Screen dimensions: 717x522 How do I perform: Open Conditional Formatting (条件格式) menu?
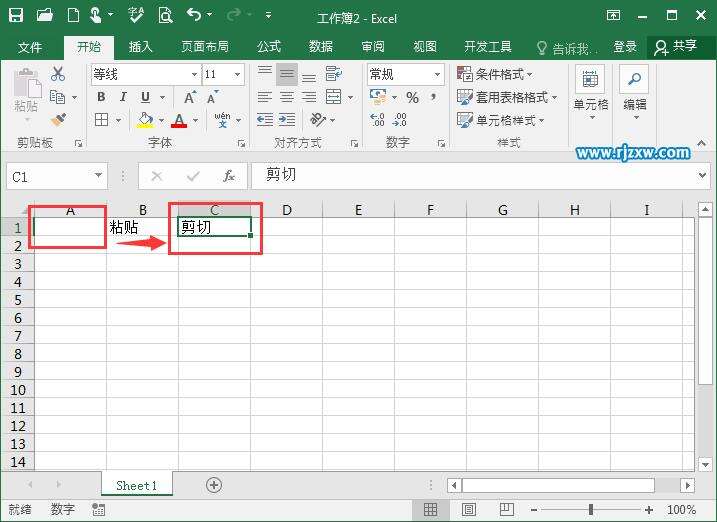coord(495,74)
